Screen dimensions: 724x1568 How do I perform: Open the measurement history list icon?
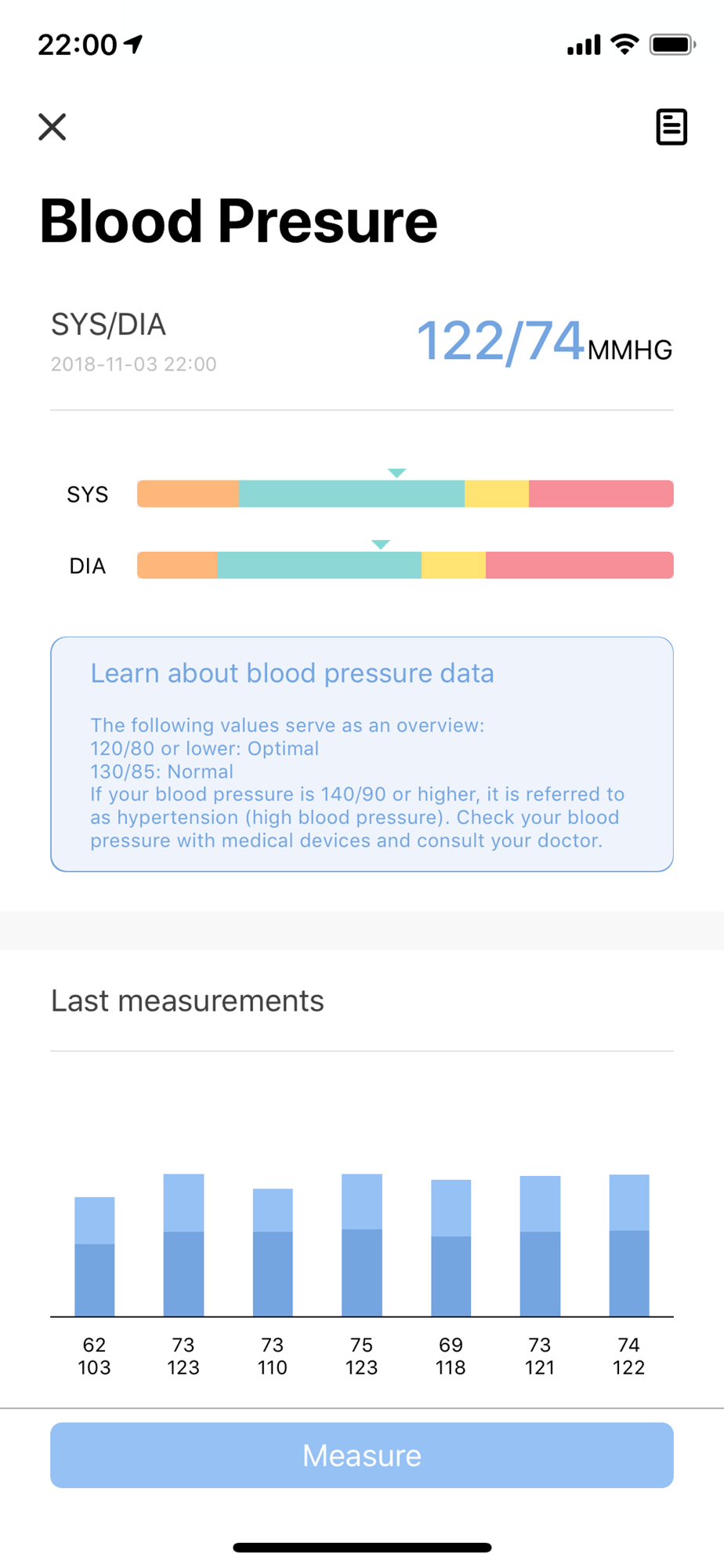672,127
